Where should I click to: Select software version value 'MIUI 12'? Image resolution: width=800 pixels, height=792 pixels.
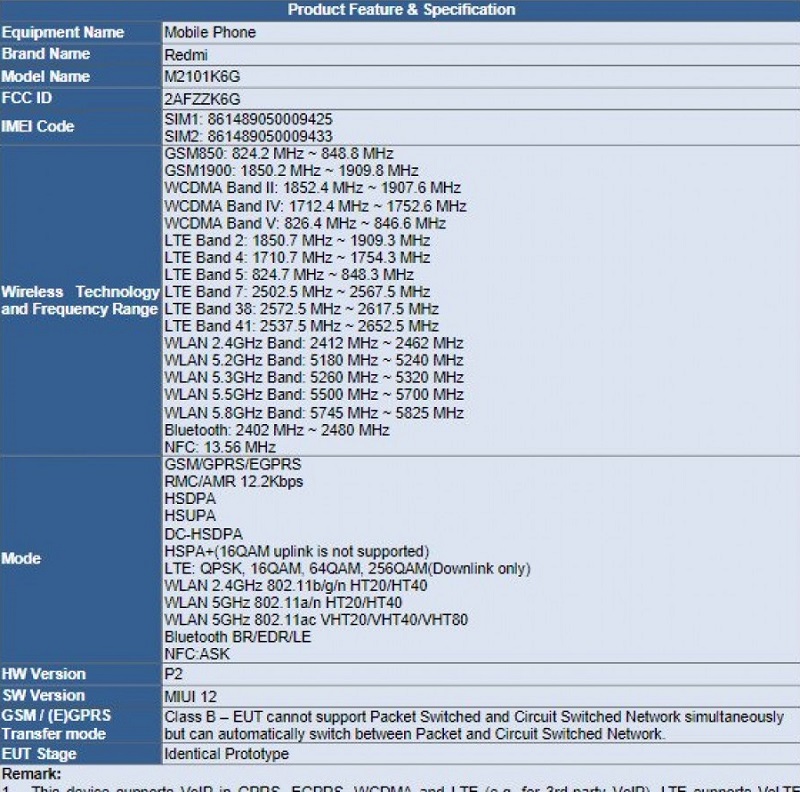[x=190, y=697]
